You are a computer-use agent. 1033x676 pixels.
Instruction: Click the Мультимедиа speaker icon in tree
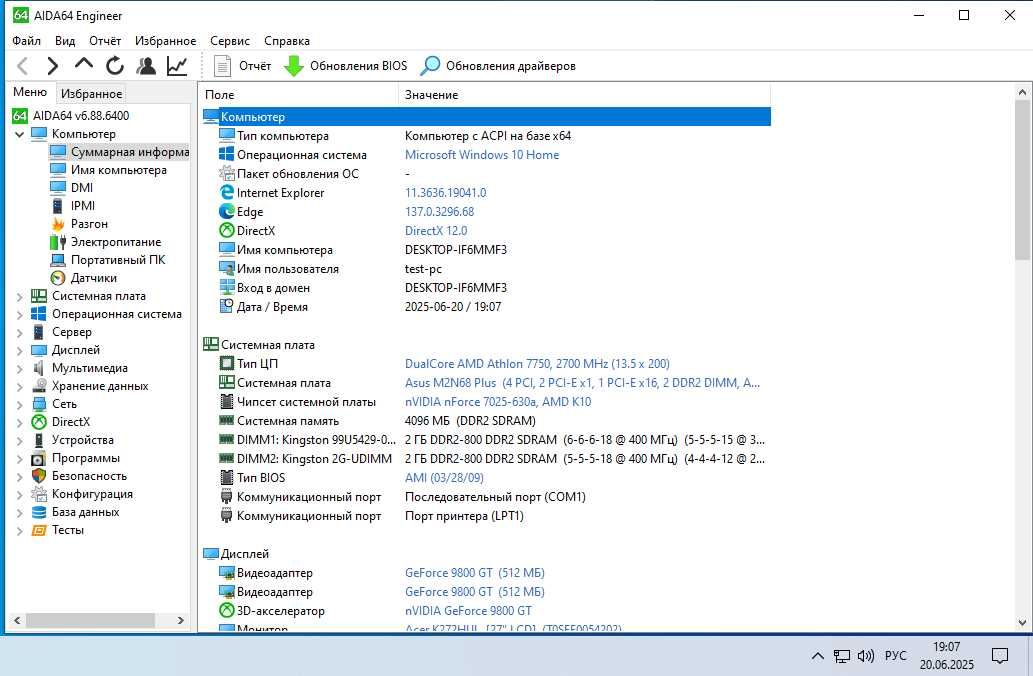point(39,368)
